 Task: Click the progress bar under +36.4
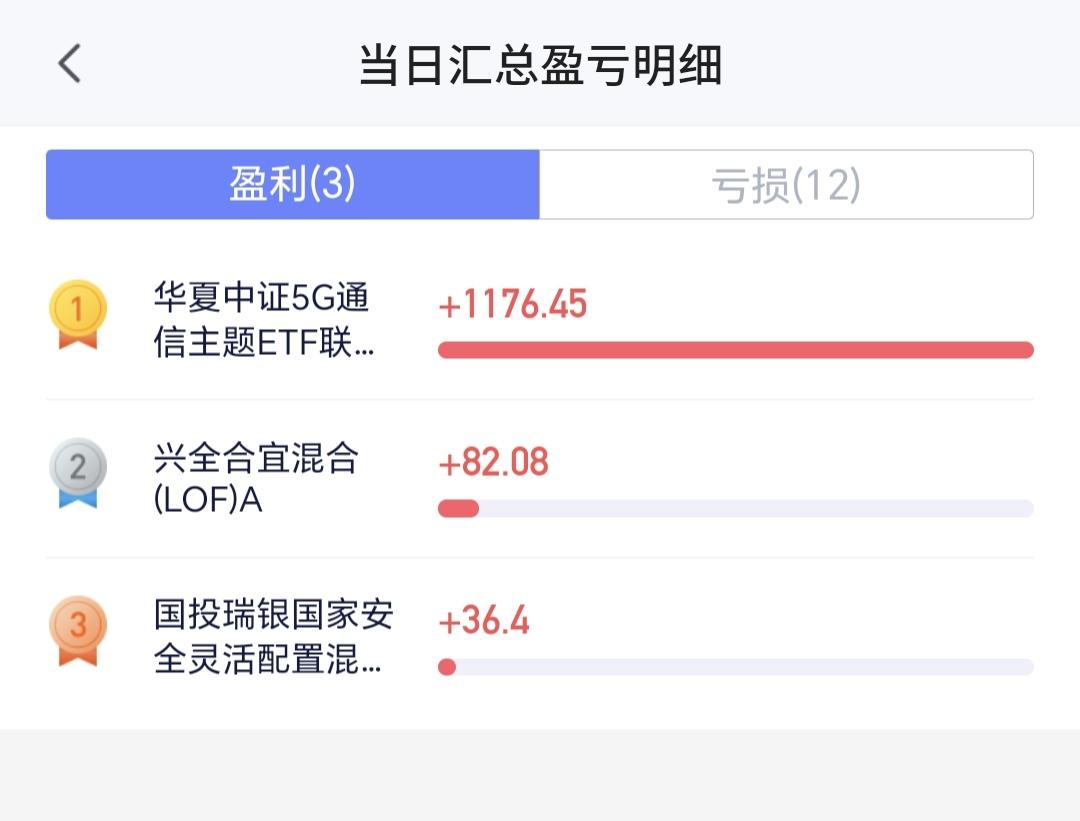pos(735,667)
